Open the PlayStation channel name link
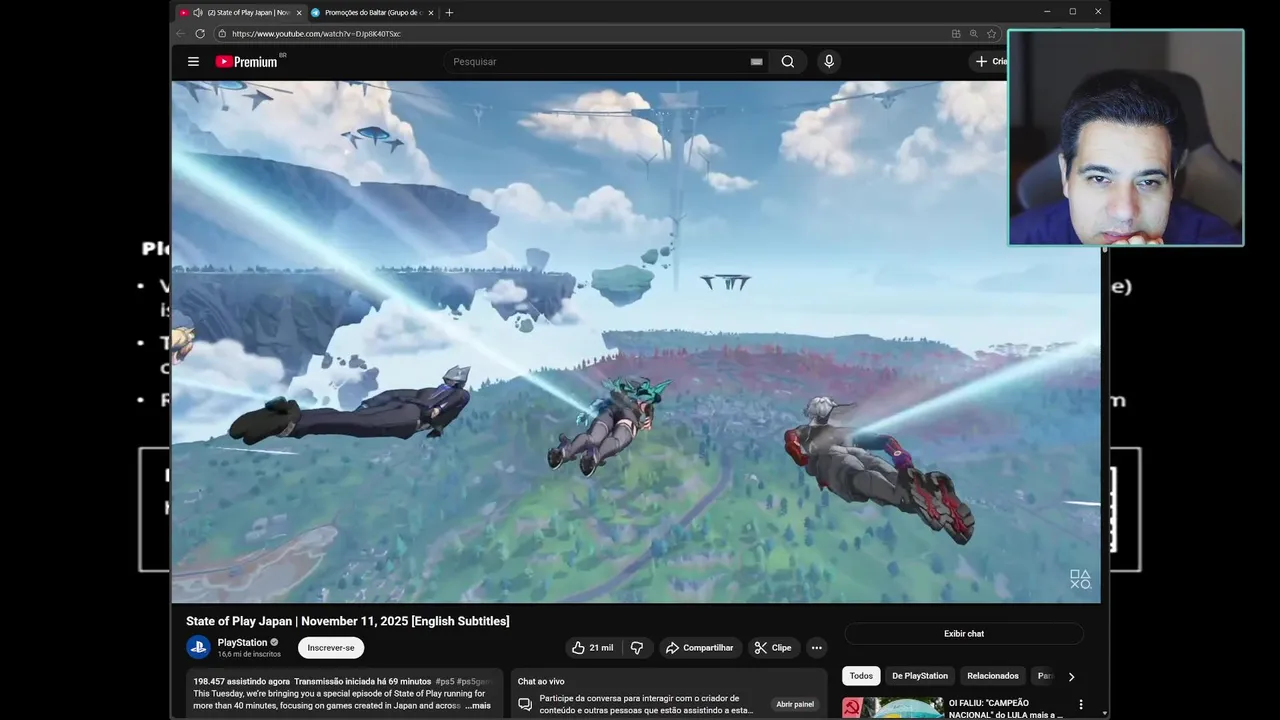1280x720 pixels. pos(242,642)
